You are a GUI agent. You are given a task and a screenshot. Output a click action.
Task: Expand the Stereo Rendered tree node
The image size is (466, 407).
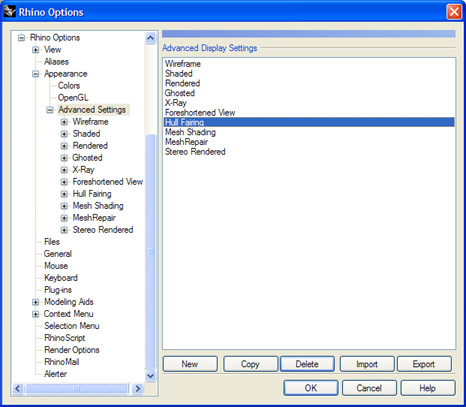point(64,230)
